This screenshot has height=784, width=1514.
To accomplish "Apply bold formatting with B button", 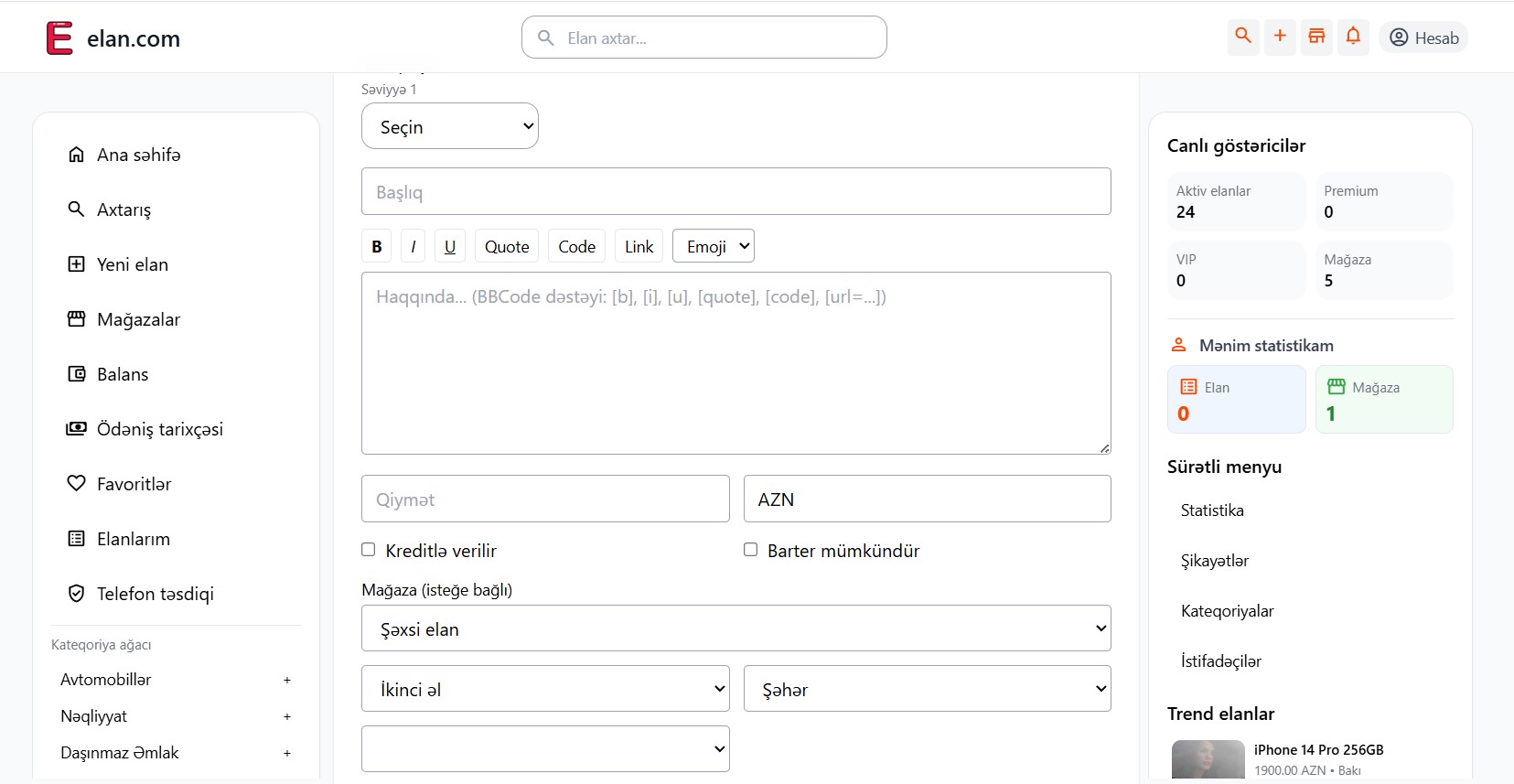I will point(376,246).
